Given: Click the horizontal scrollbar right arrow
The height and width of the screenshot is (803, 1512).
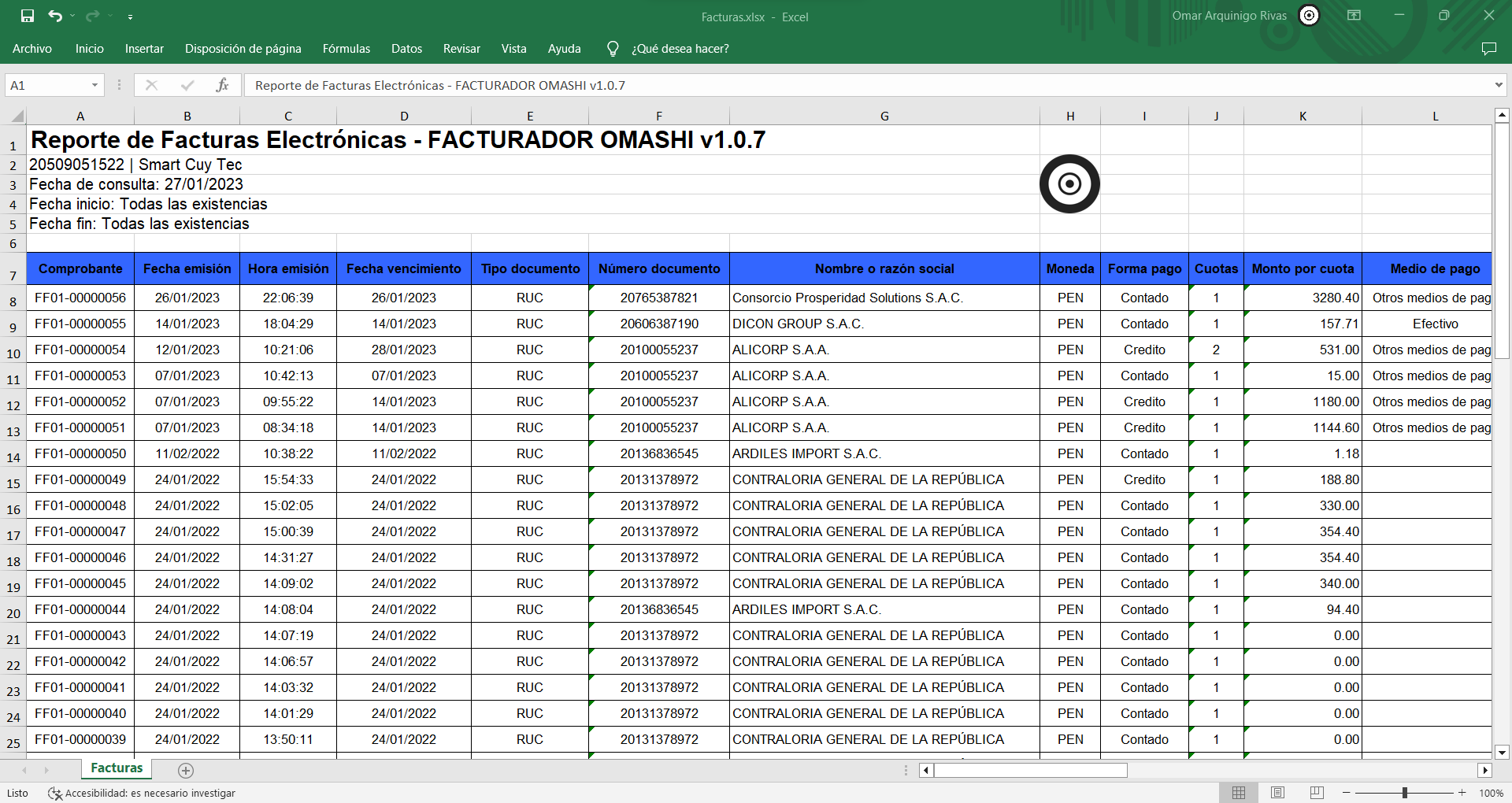Looking at the screenshot, I should pyautogui.click(x=1485, y=770).
